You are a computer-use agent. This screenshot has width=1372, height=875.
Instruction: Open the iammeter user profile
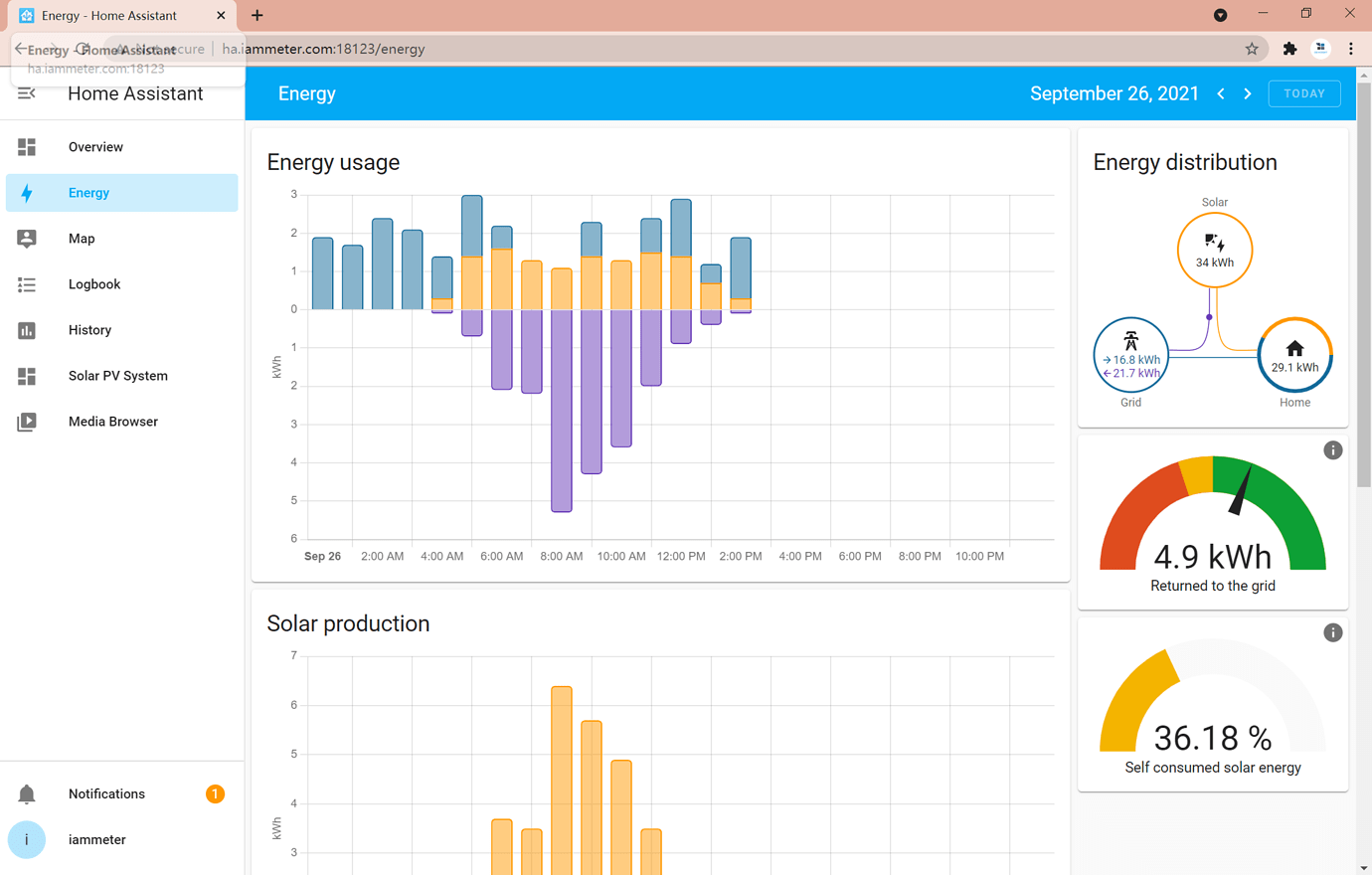coord(27,839)
